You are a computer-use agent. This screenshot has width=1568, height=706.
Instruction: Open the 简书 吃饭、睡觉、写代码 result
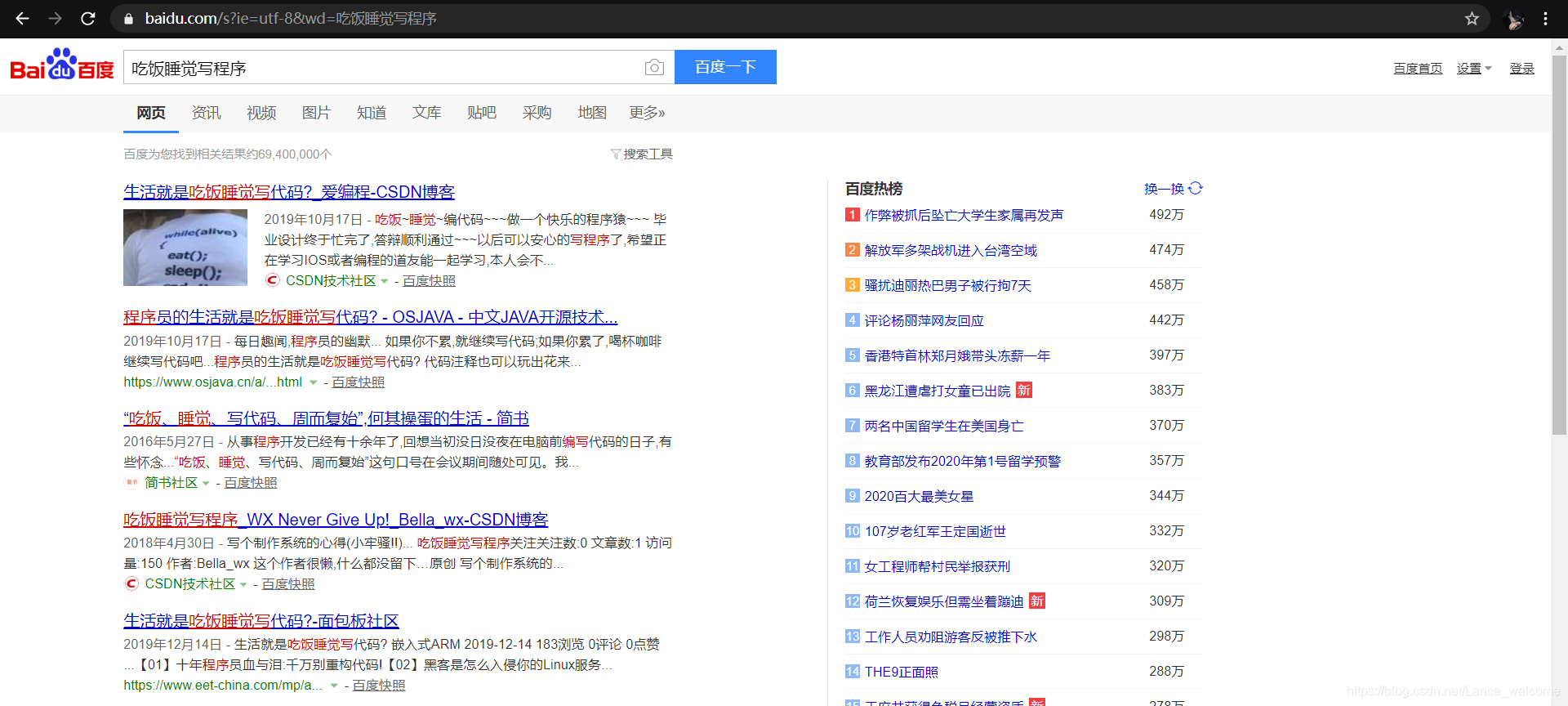pos(326,418)
